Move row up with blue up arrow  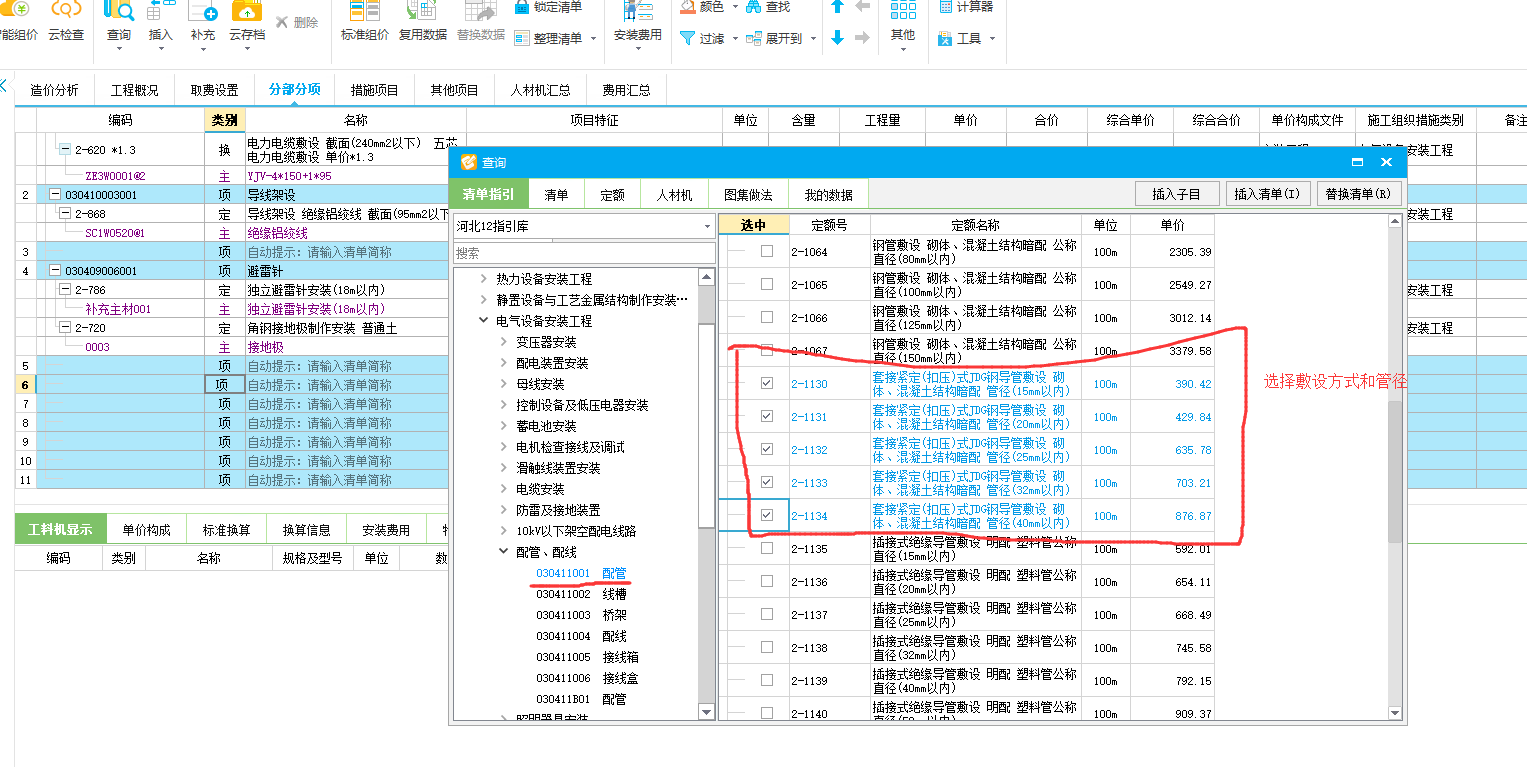pyautogui.click(x=838, y=7)
